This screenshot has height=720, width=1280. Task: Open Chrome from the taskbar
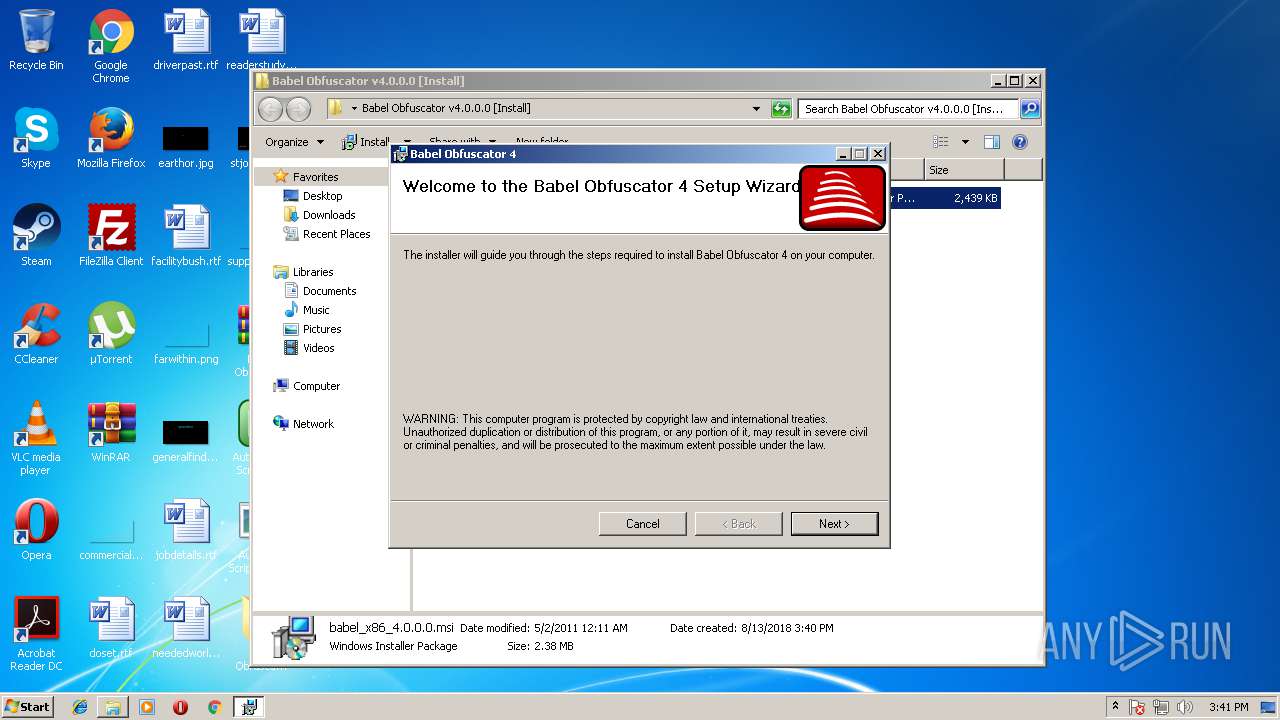click(x=214, y=707)
